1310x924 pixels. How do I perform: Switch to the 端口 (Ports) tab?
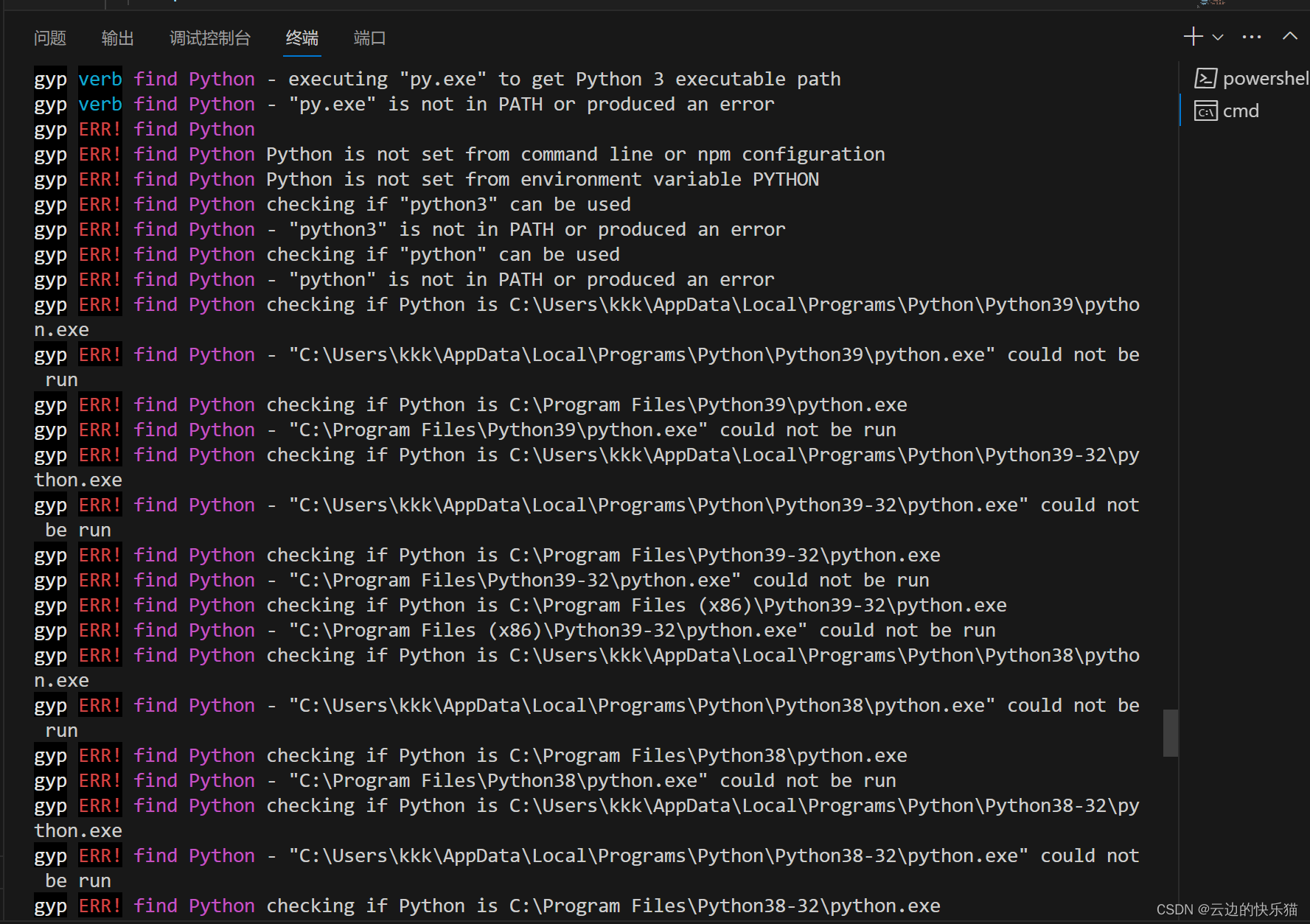click(x=370, y=38)
